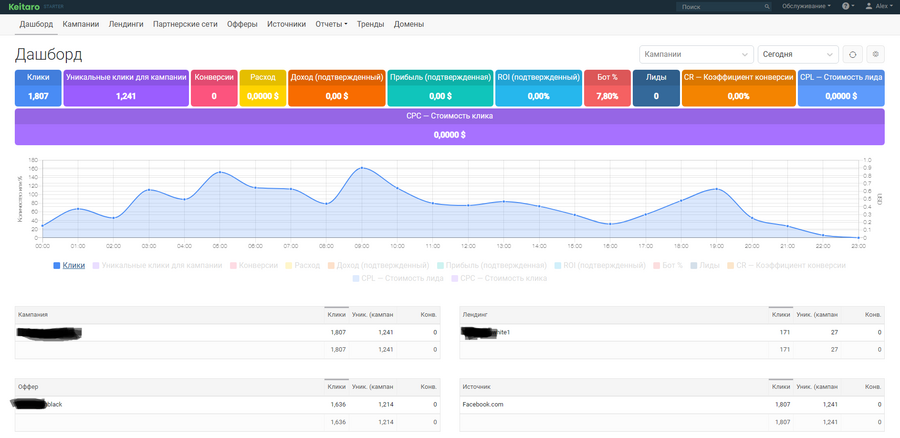This screenshot has width=900, height=438.
Task: Open the Обслуживание menu
Action: [806, 6]
